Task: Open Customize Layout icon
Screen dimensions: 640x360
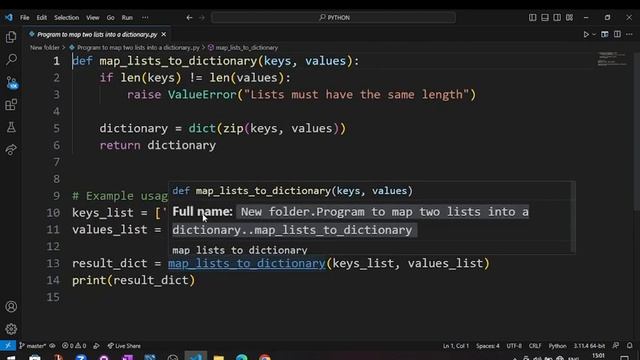Action: 569,18
